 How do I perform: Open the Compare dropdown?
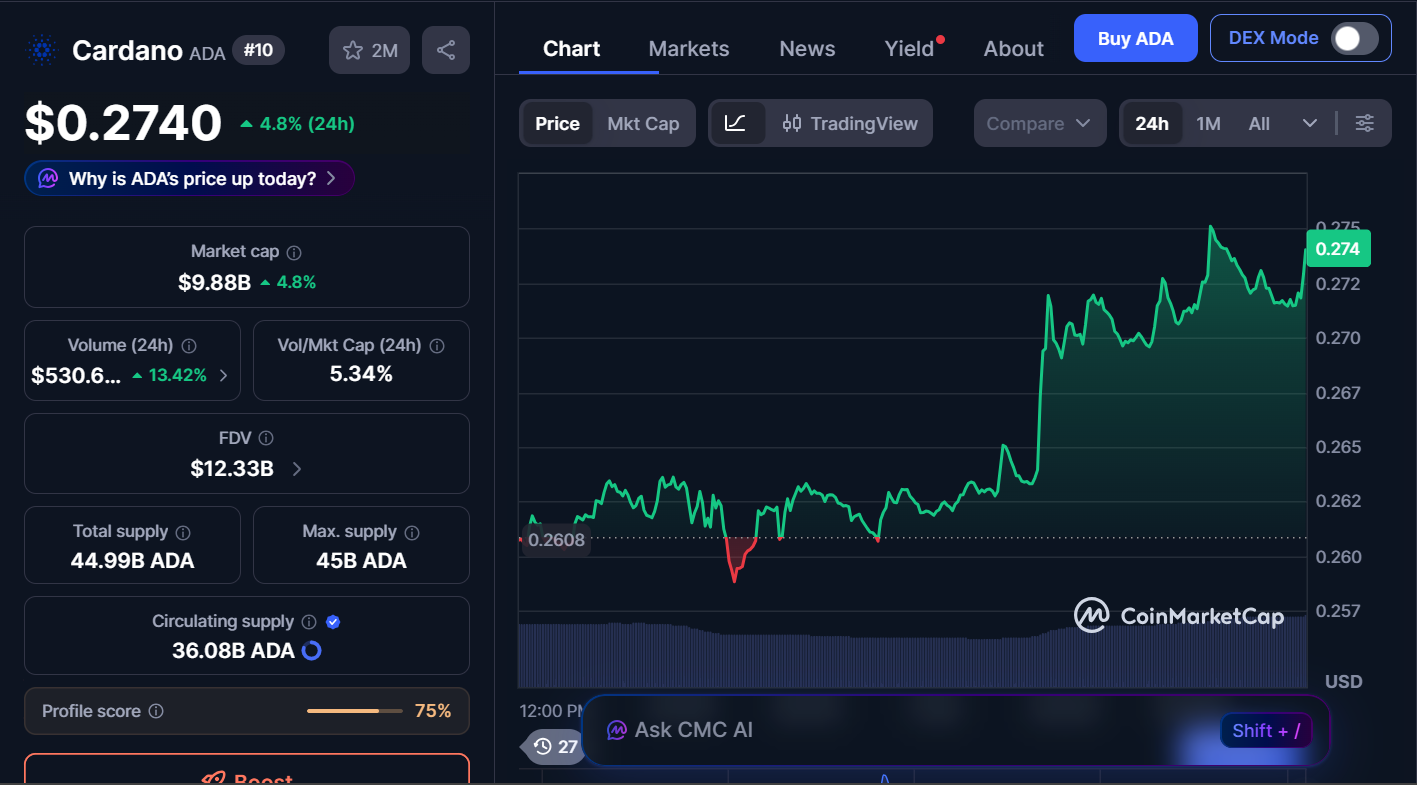[x=1039, y=122]
